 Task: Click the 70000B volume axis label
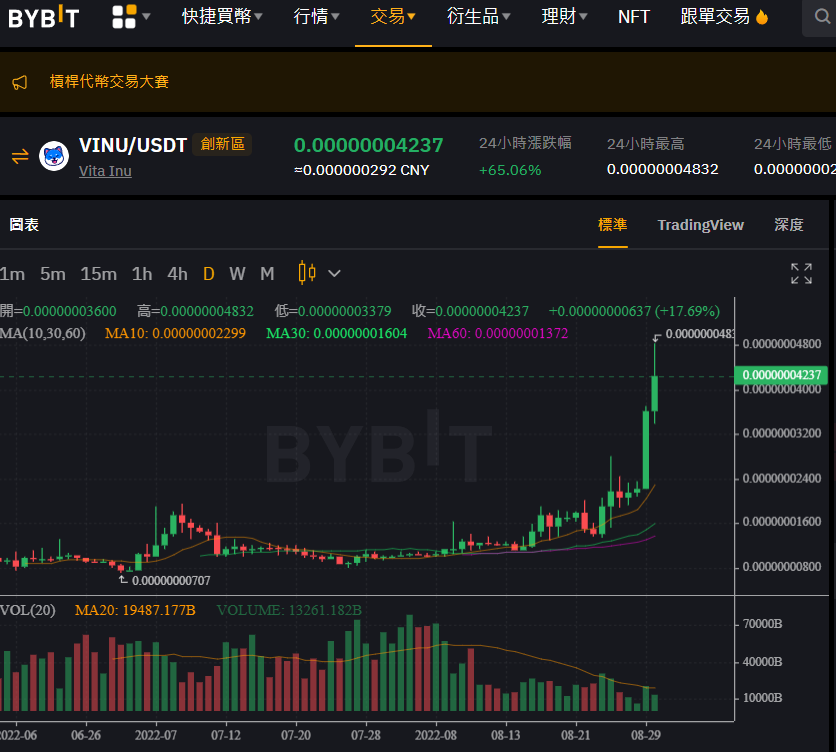tap(762, 624)
